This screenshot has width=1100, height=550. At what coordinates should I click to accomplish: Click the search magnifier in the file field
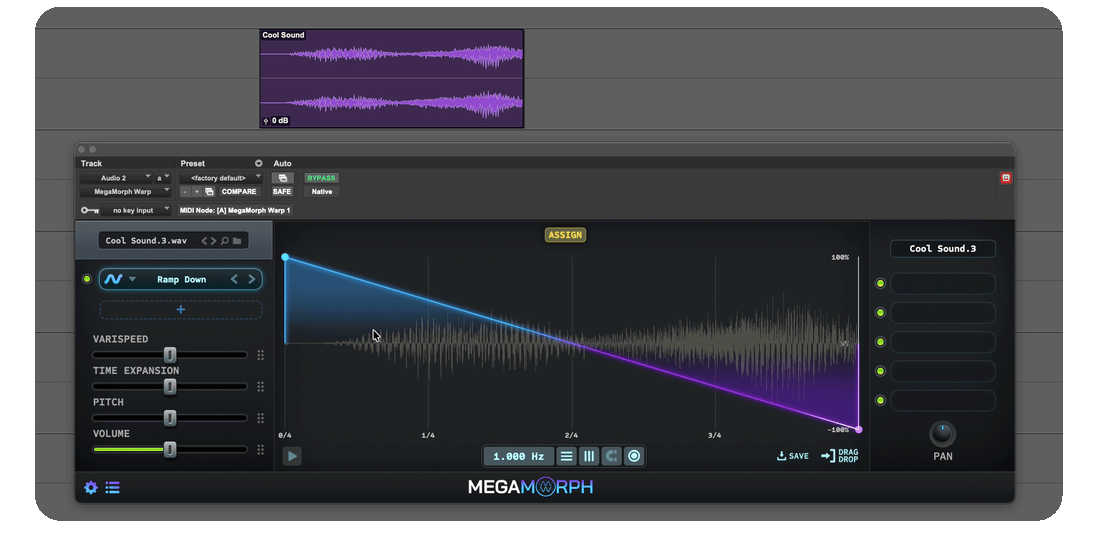click(x=224, y=241)
